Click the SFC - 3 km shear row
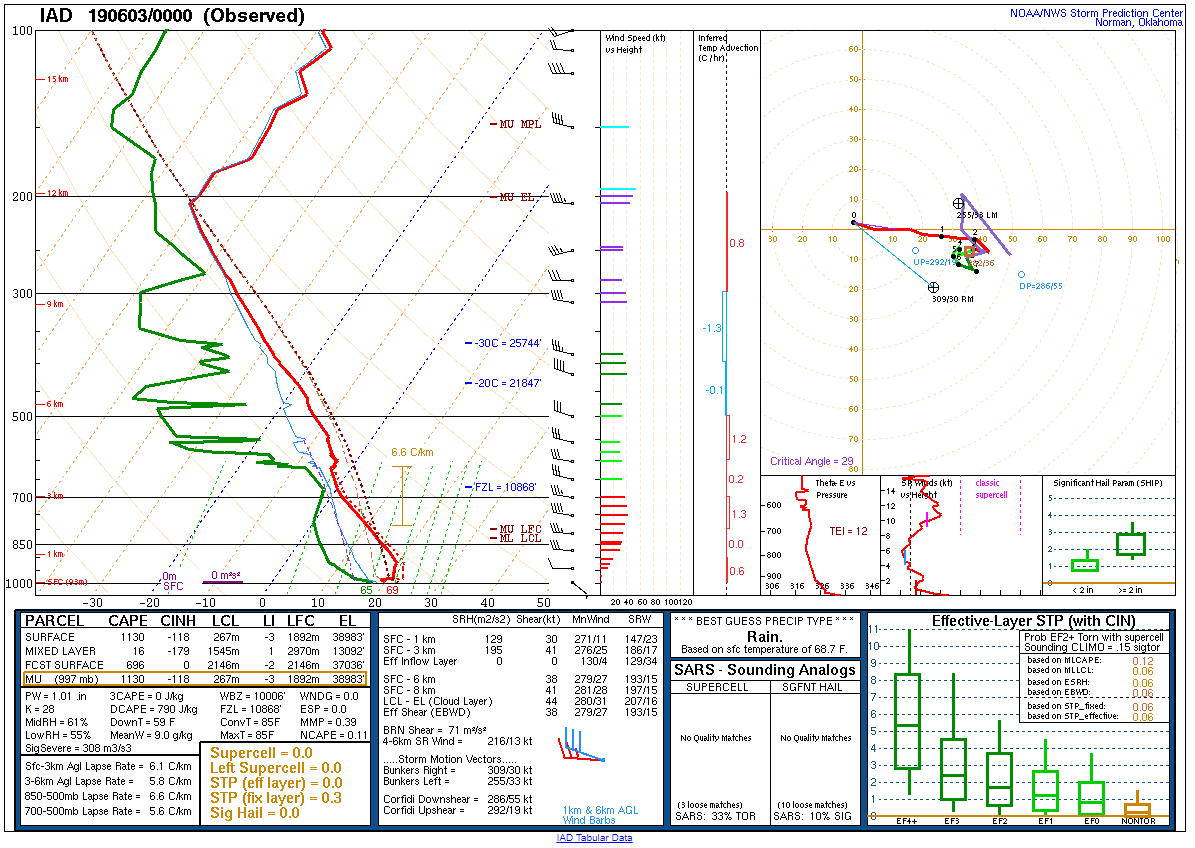The height and width of the screenshot is (848, 1195). coord(520,650)
